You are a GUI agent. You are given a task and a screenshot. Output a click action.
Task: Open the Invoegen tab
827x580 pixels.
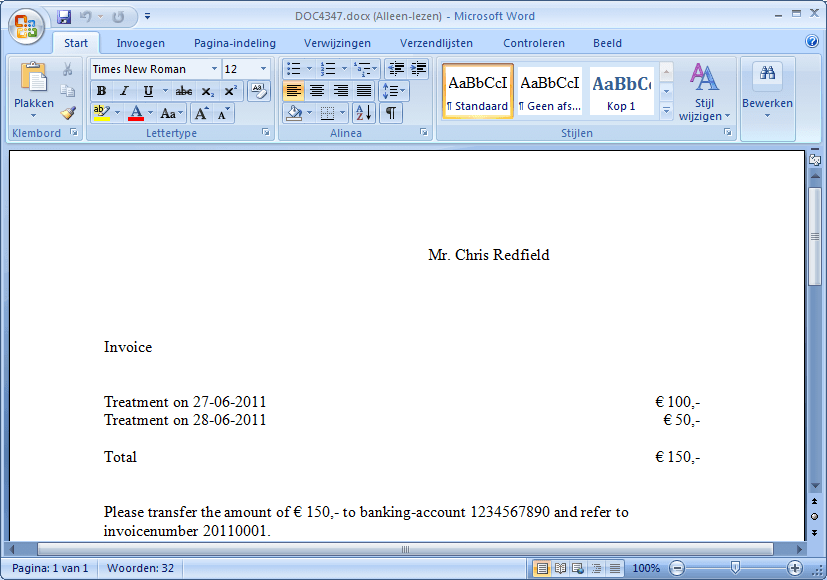pos(140,43)
